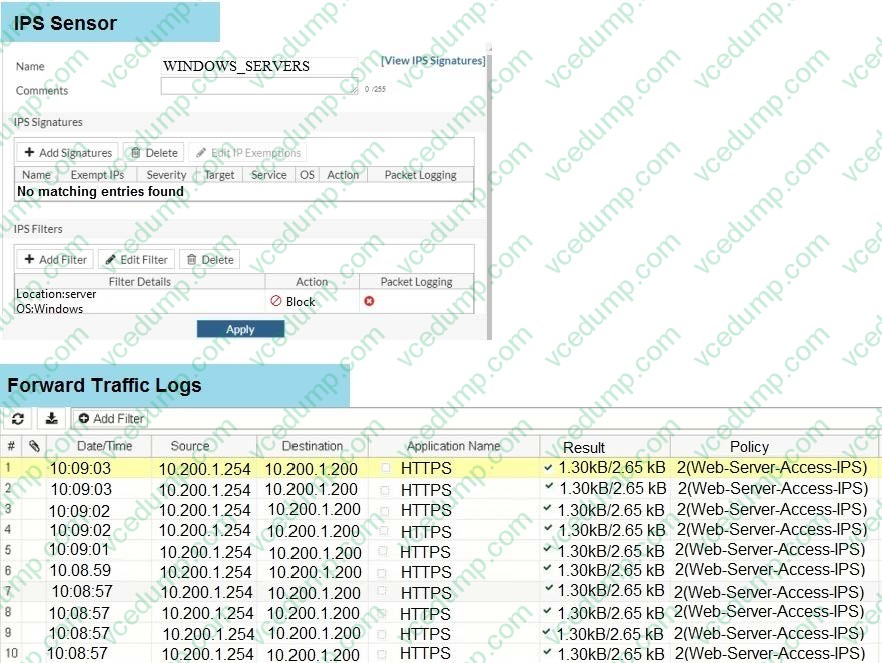The width and height of the screenshot is (882, 663).
Task: Sort logs by the Date/Time column header
Action: click(x=104, y=446)
